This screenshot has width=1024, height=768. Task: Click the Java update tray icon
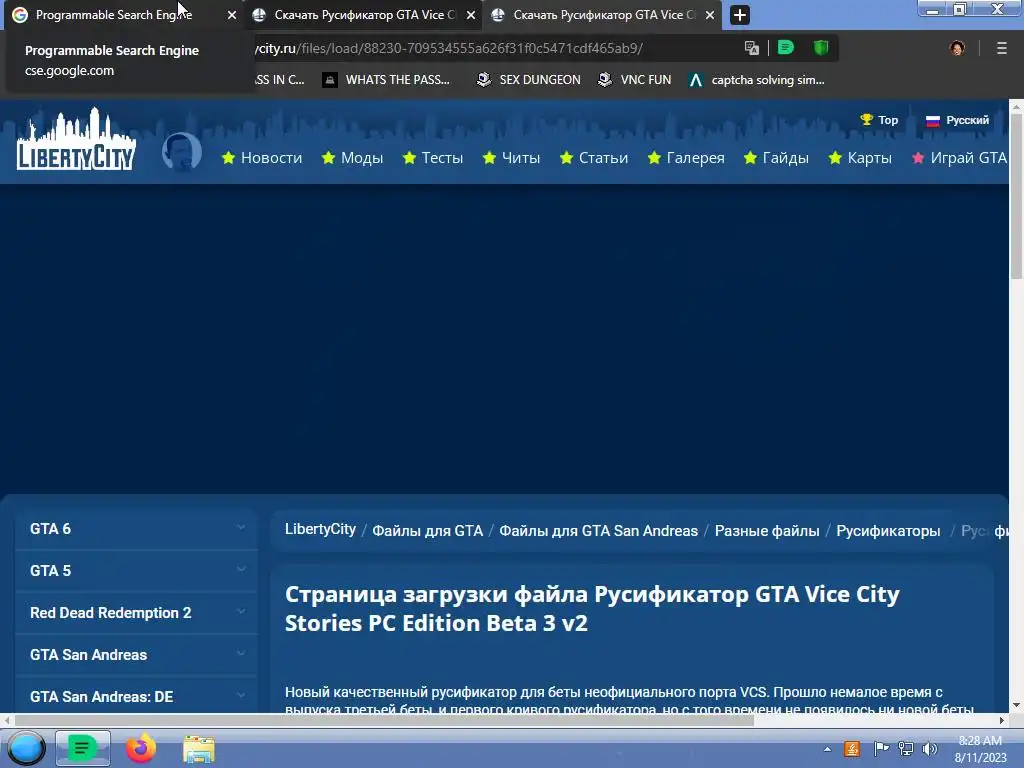852,749
